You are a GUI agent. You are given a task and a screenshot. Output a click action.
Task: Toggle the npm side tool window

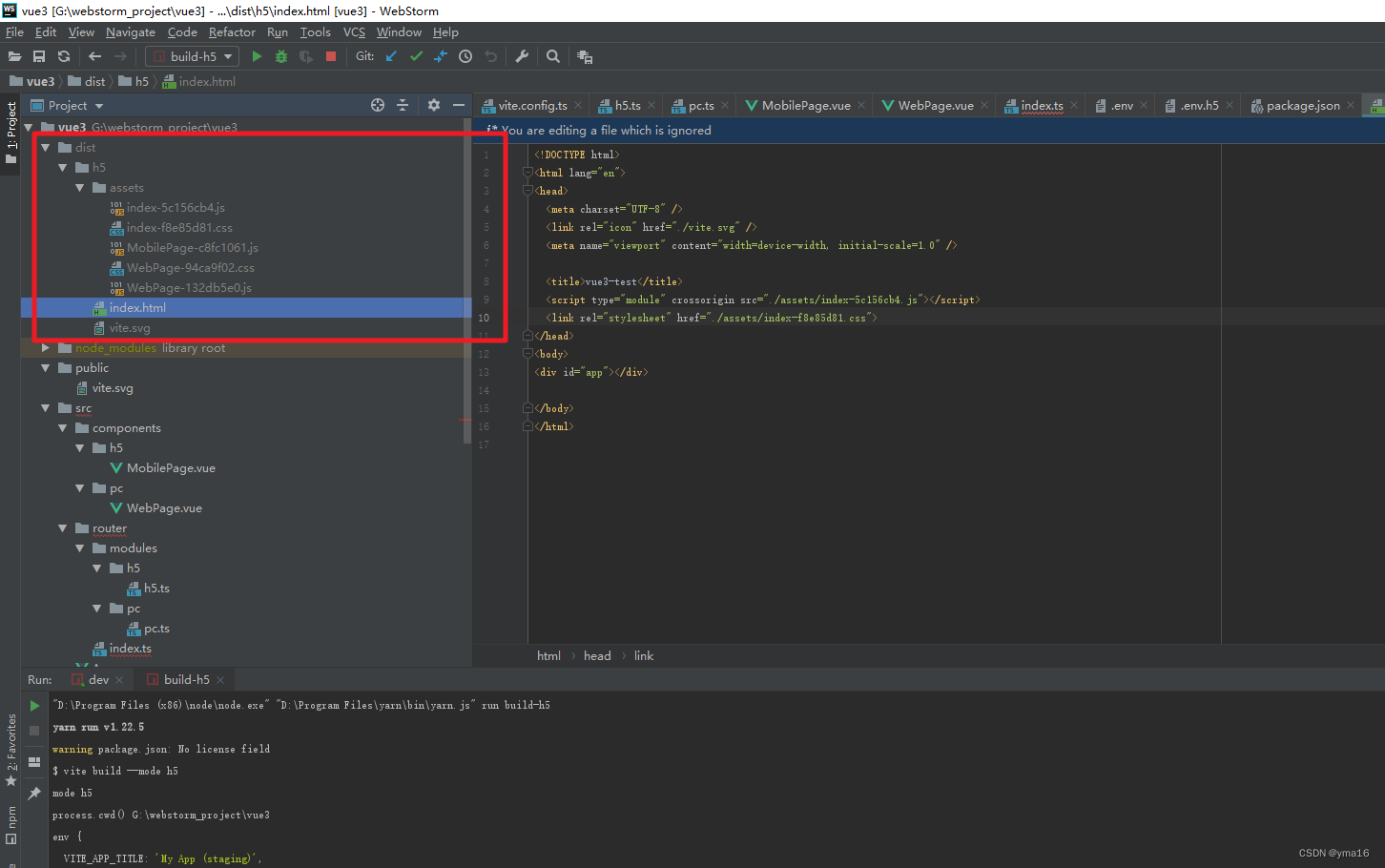click(10, 825)
